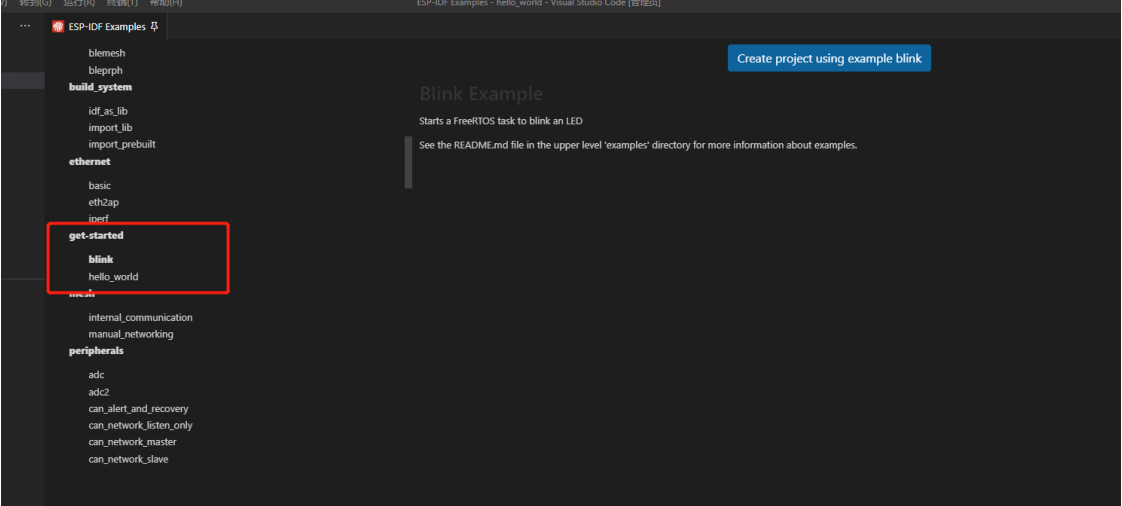Viewport: 1122px width, 506px height.
Task: Select the blemesh example
Action: click(107, 53)
